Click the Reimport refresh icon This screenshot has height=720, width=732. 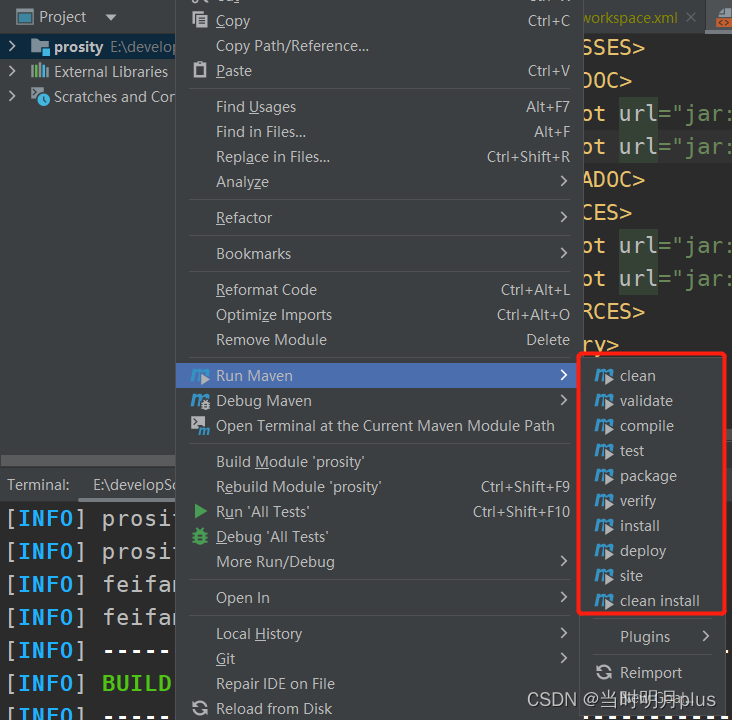603,673
